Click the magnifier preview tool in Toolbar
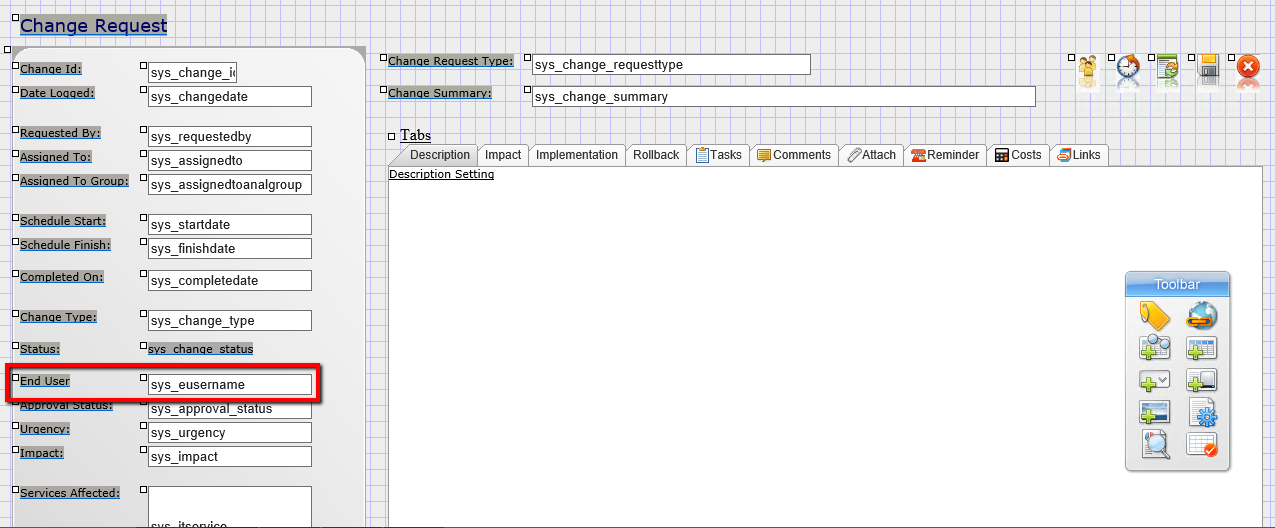 1155,444
